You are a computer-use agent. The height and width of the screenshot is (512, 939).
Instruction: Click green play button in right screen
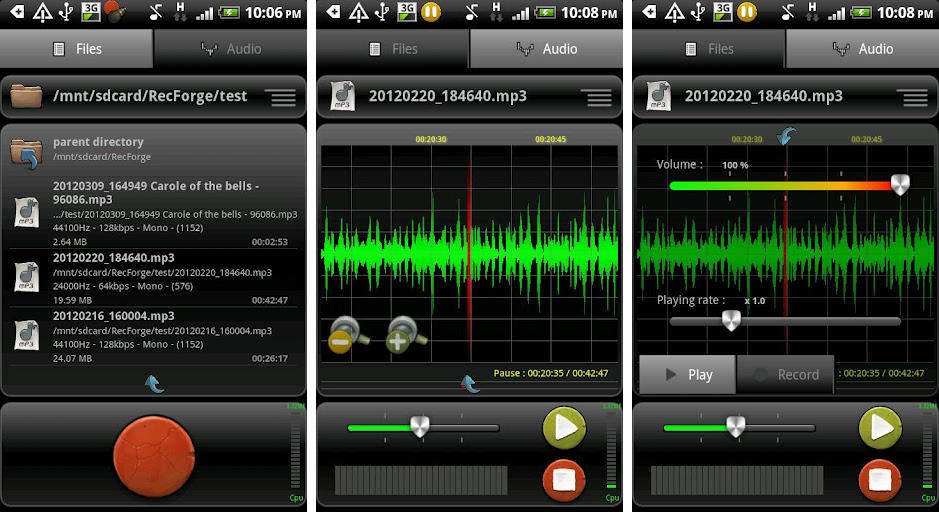(x=880, y=428)
